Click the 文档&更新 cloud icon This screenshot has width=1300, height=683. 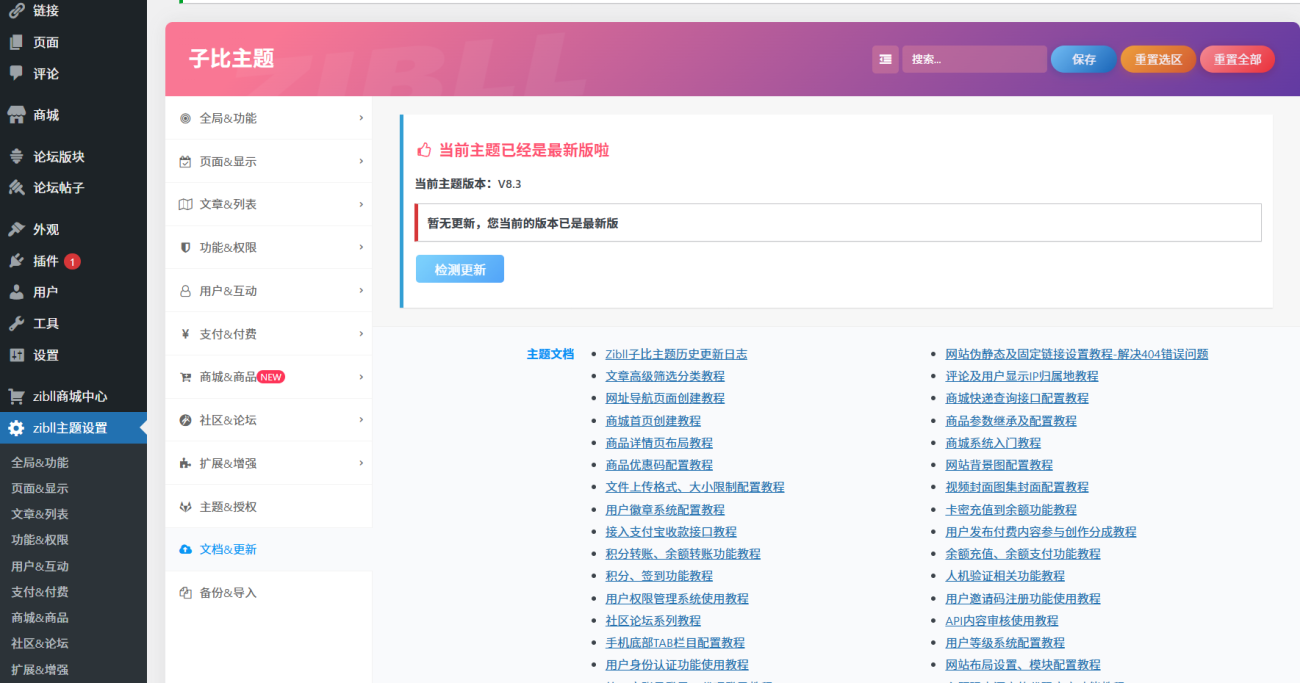185,550
